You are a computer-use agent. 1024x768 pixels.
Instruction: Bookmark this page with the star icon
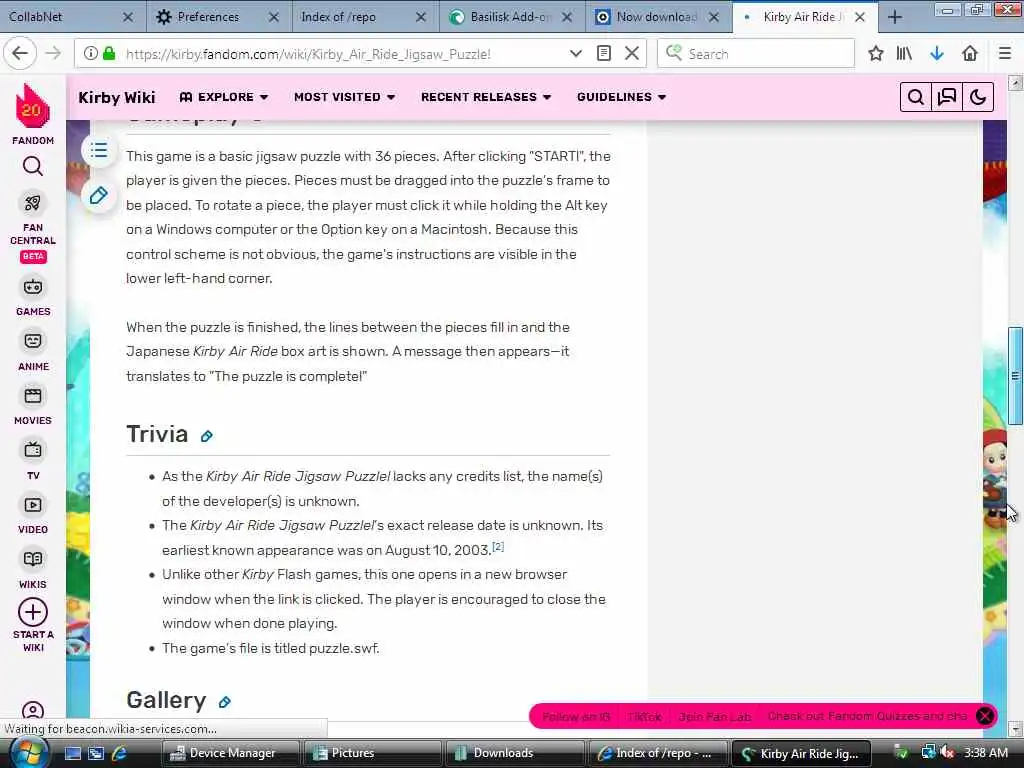click(876, 54)
